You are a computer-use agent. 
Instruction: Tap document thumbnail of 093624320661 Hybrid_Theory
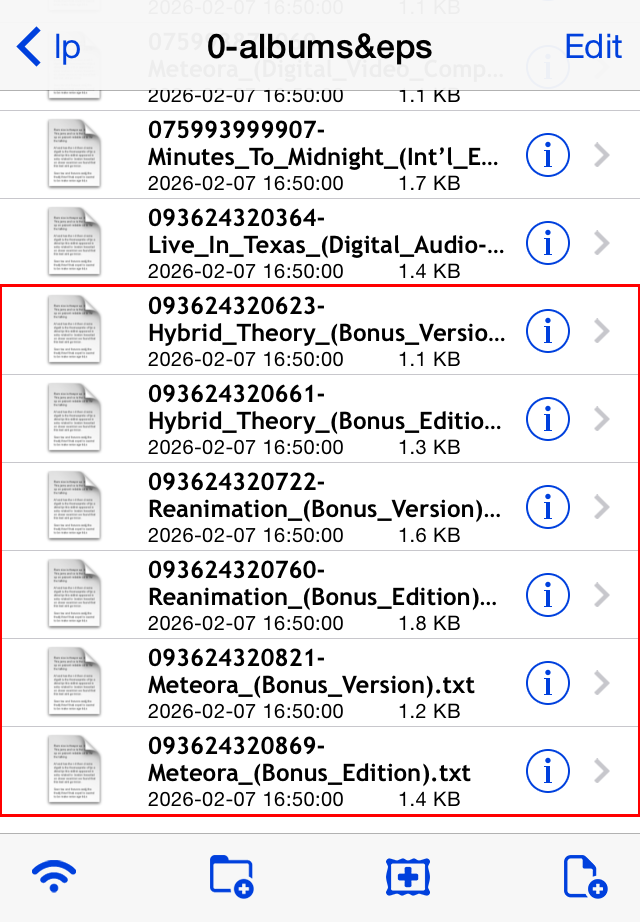click(74, 418)
